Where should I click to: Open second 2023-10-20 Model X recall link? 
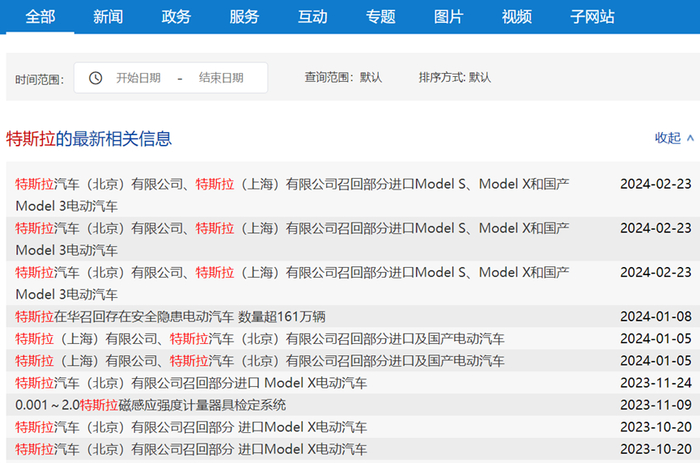coord(191,449)
